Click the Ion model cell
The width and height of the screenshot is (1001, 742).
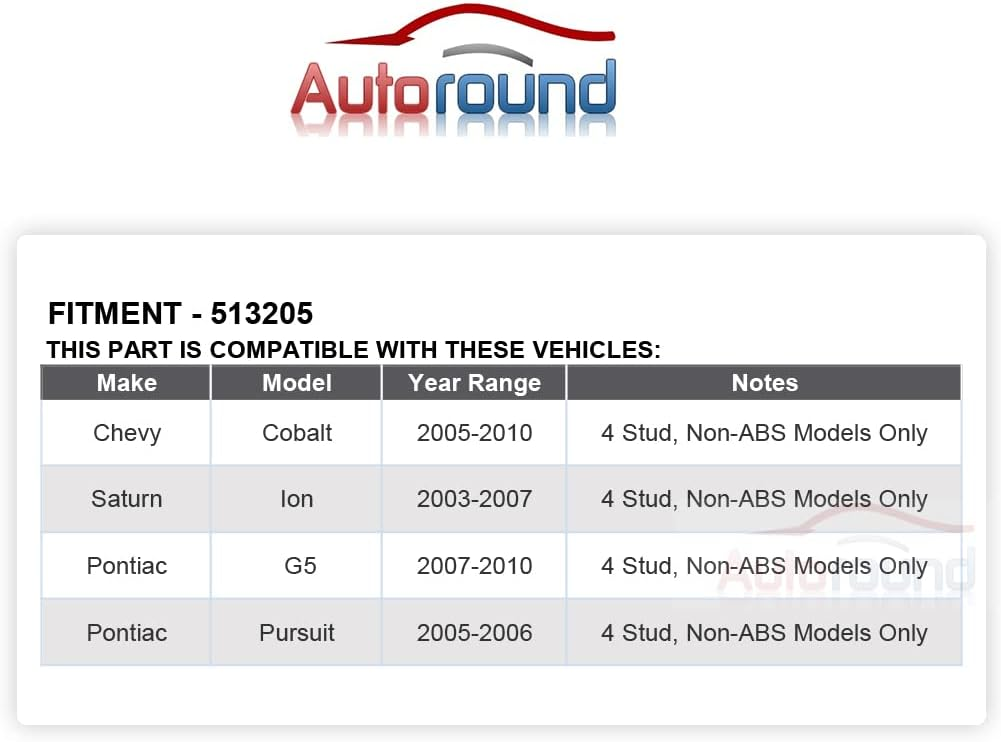(296, 499)
